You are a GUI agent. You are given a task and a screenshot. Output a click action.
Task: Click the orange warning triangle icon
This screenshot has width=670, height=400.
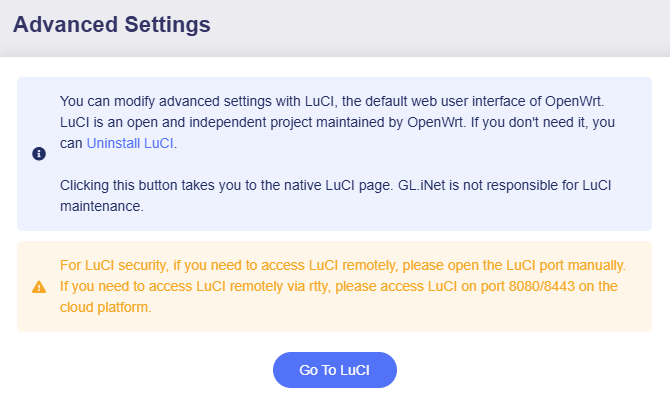coord(39,286)
